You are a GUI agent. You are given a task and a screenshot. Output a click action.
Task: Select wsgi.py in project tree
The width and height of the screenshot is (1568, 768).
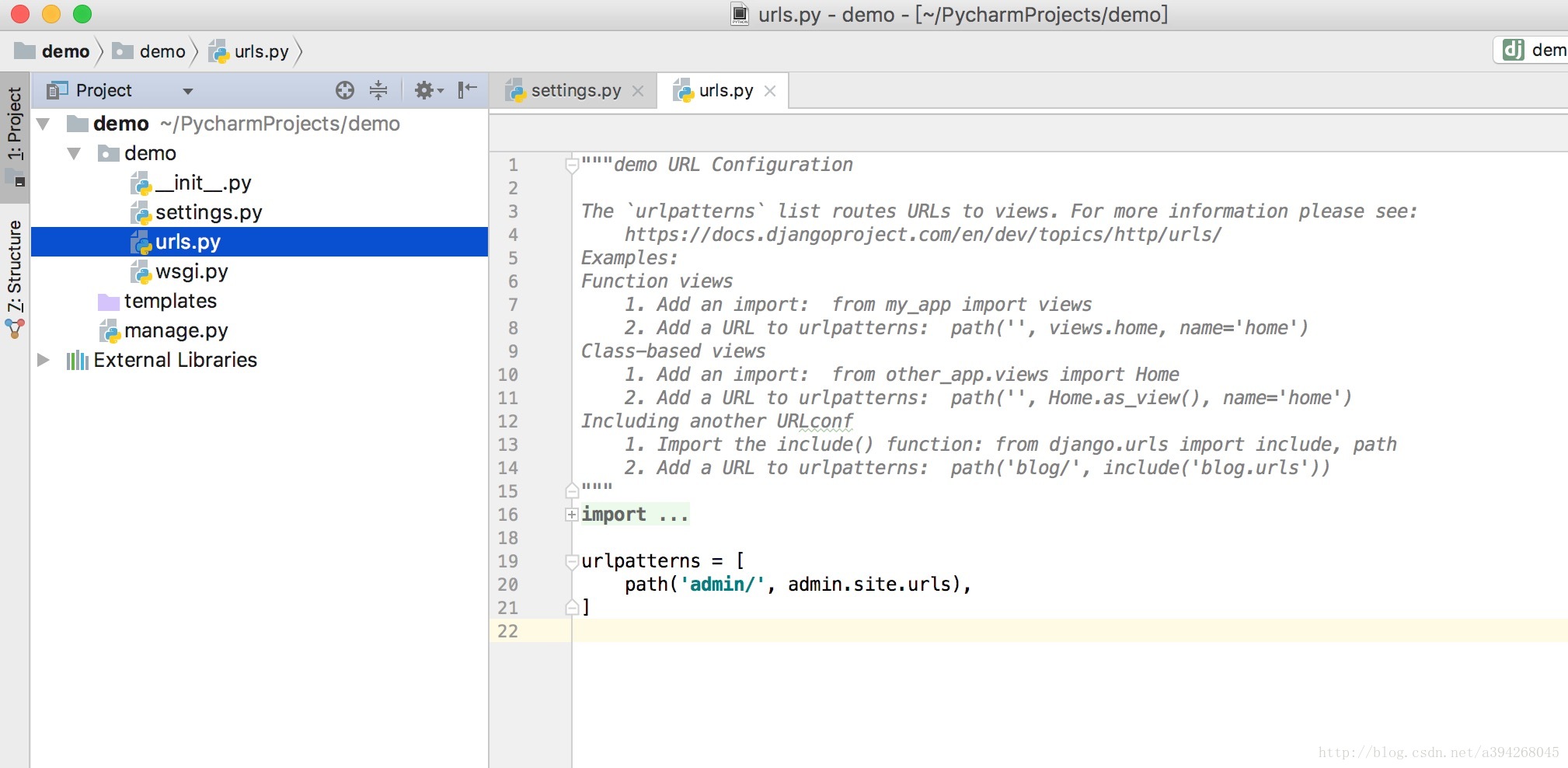coord(260,271)
